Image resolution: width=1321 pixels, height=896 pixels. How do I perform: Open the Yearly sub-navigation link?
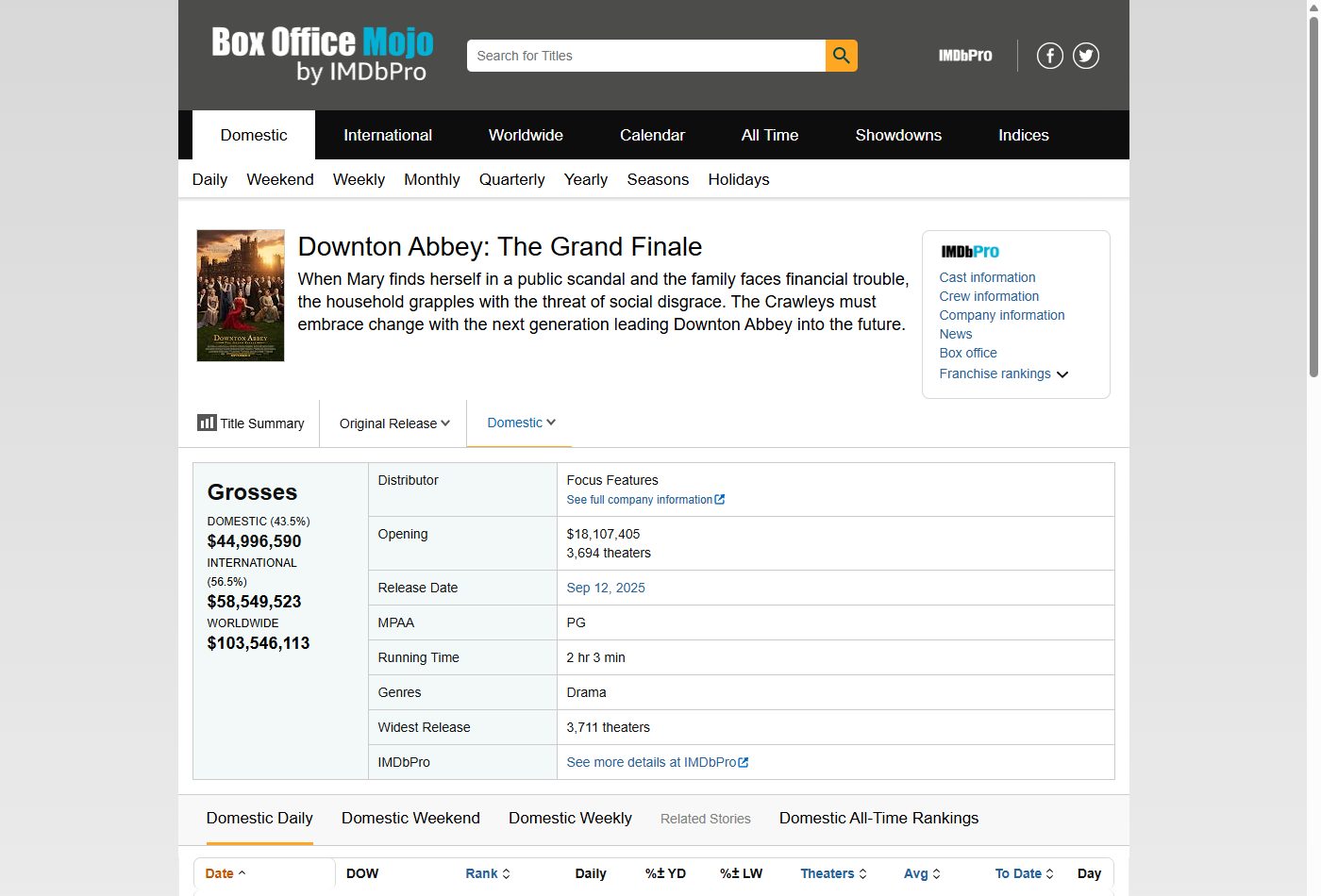586,179
